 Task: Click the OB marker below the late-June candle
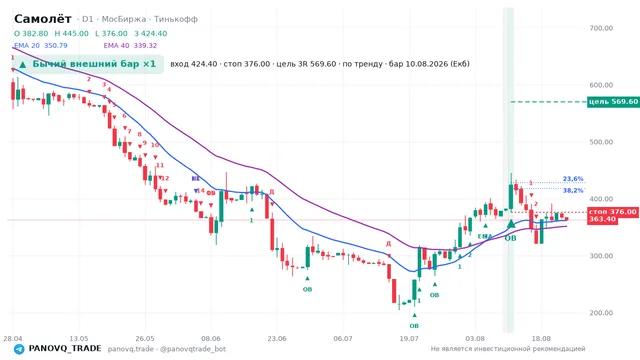pos(307,289)
